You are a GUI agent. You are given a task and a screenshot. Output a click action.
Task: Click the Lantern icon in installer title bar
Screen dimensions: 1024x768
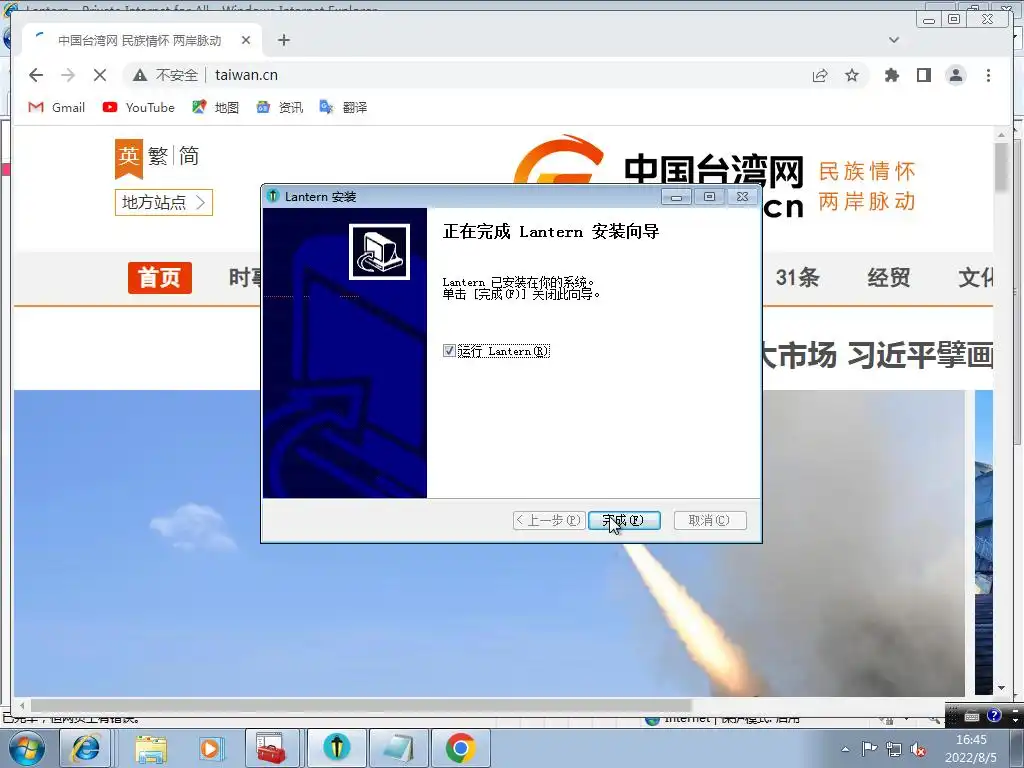pyautogui.click(x=273, y=196)
